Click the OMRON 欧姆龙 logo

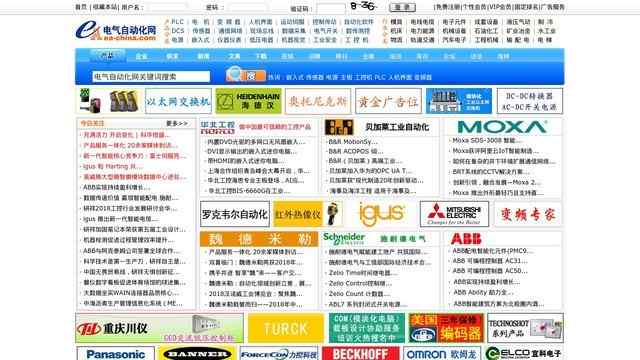tap(442, 354)
